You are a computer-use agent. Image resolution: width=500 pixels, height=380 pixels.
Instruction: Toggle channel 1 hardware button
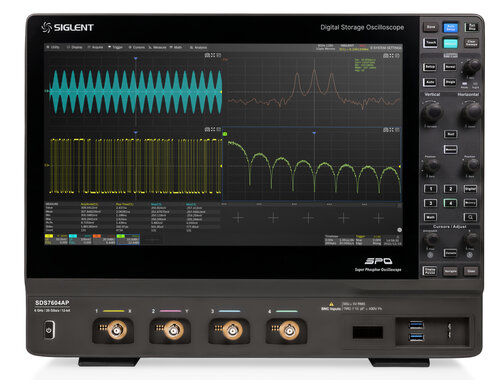[430, 189]
